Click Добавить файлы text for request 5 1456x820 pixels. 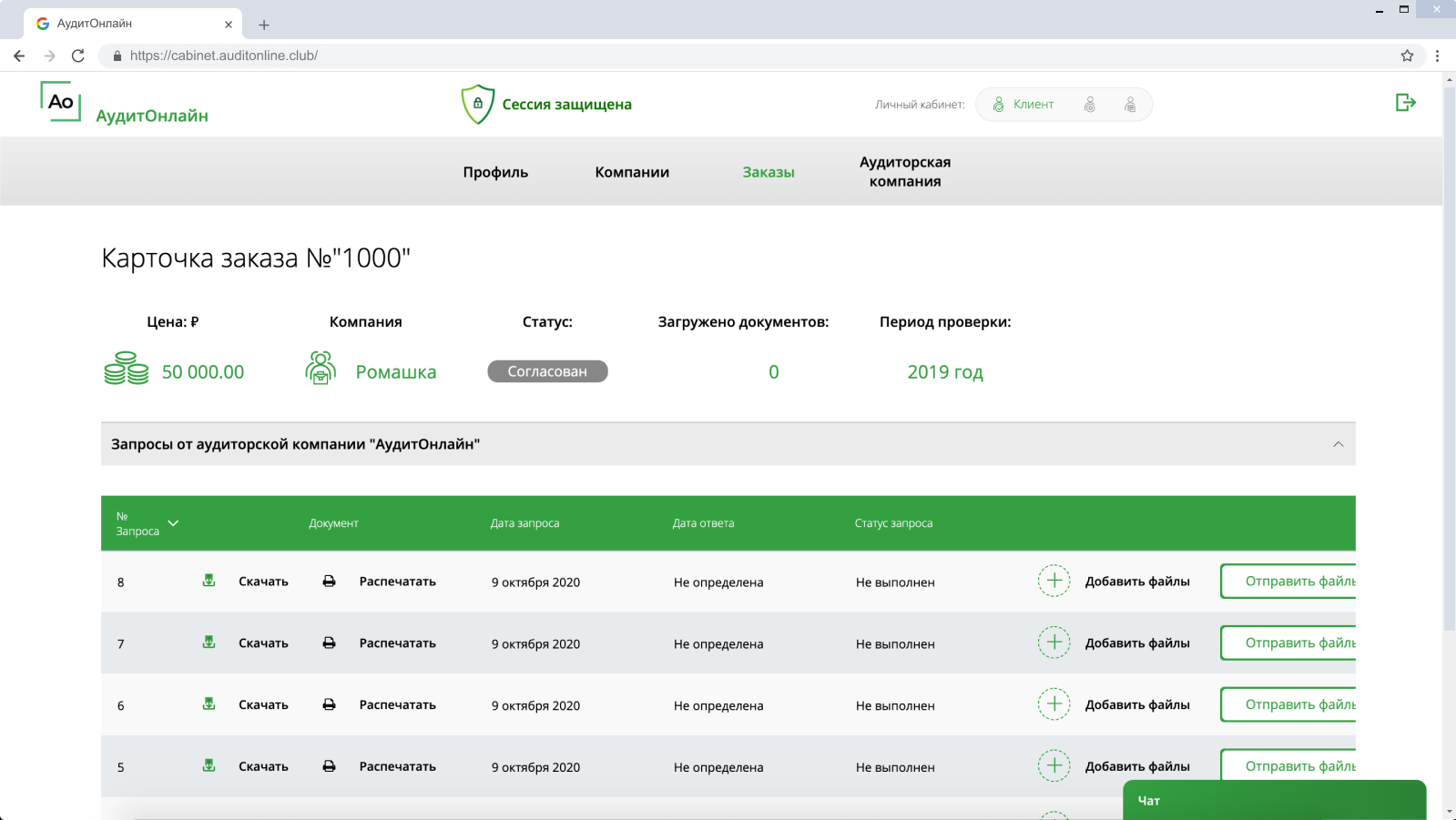click(x=1137, y=767)
